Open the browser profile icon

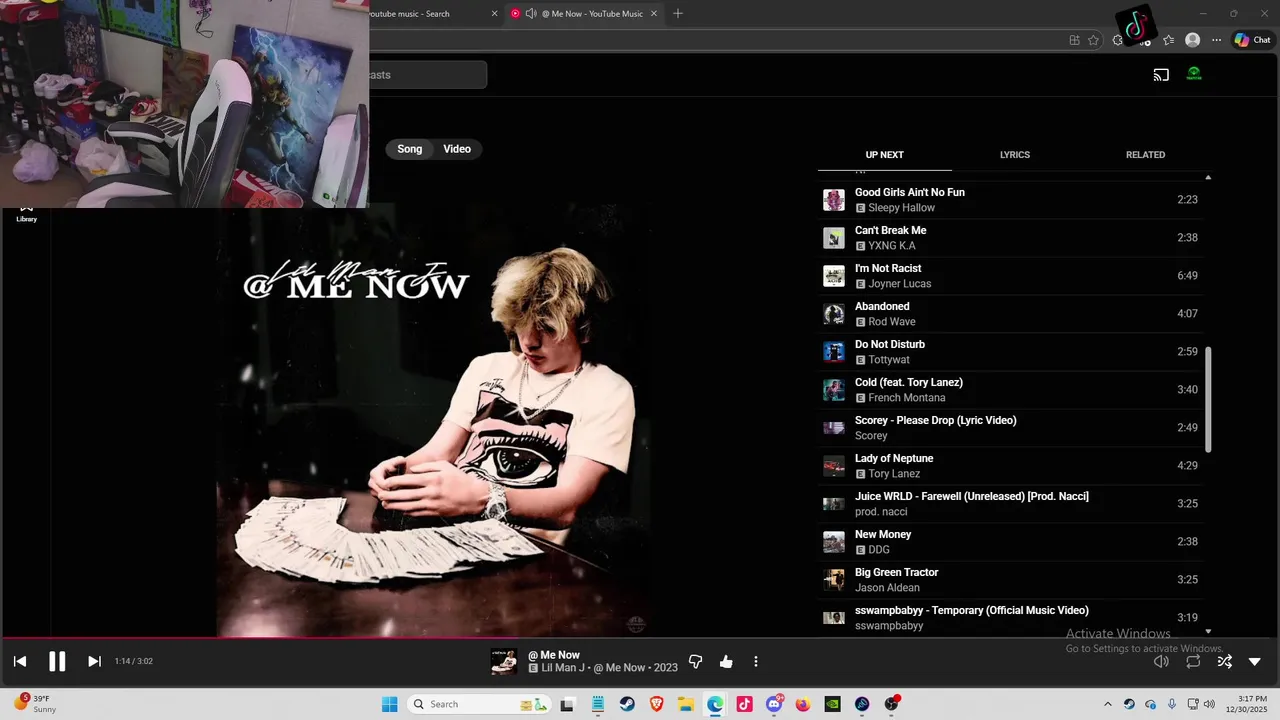pos(1192,40)
